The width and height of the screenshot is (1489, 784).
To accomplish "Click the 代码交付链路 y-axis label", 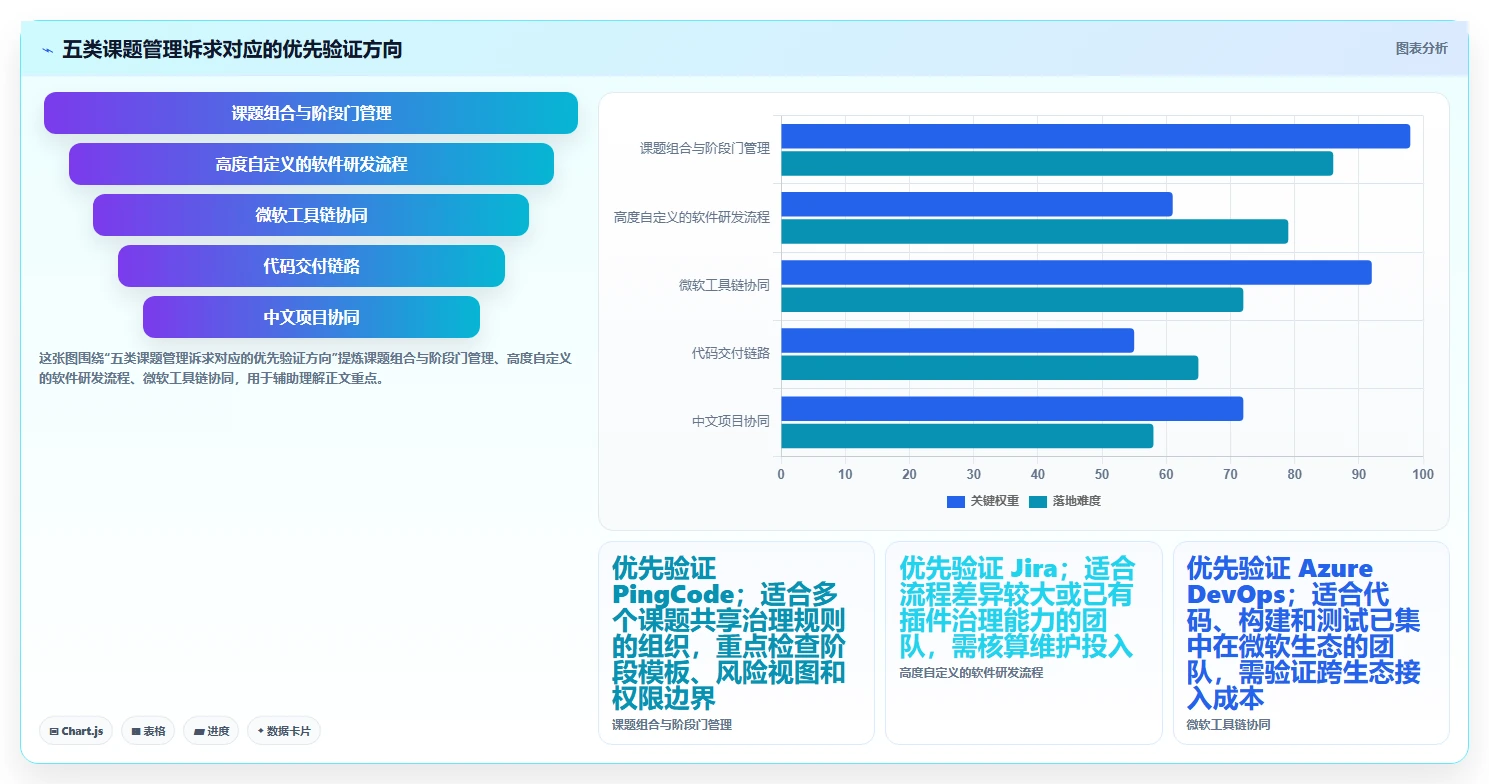I will [x=731, y=353].
